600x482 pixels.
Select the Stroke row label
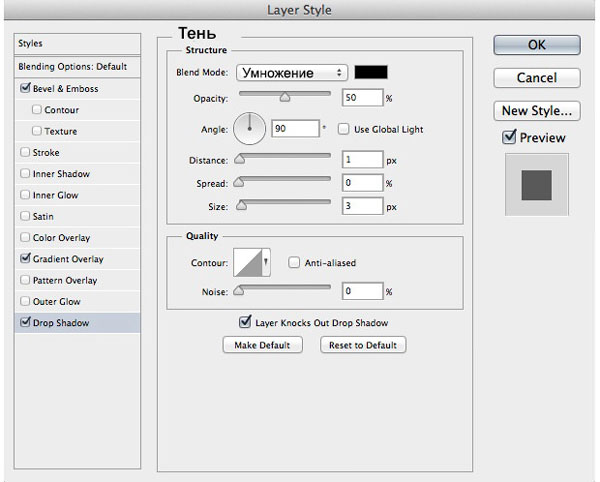point(46,153)
